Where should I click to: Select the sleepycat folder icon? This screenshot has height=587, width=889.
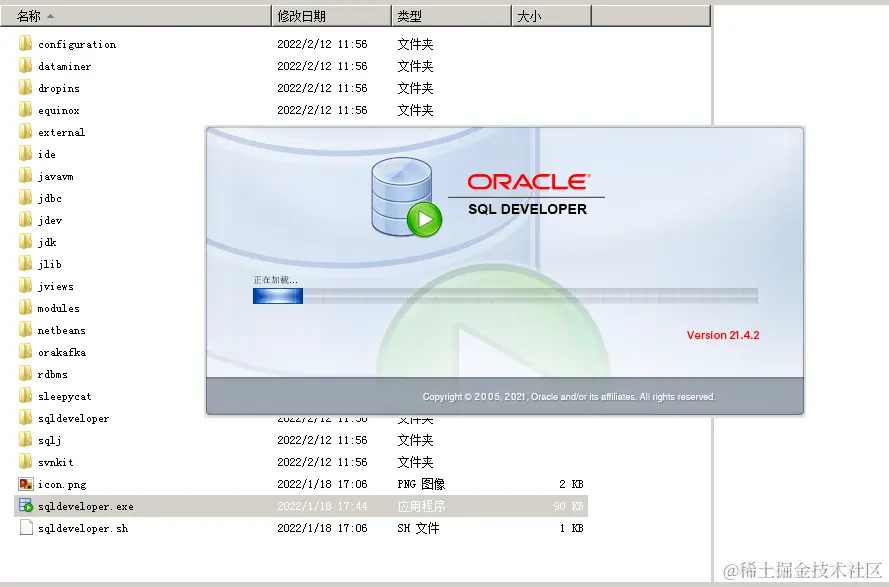(26, 396)
